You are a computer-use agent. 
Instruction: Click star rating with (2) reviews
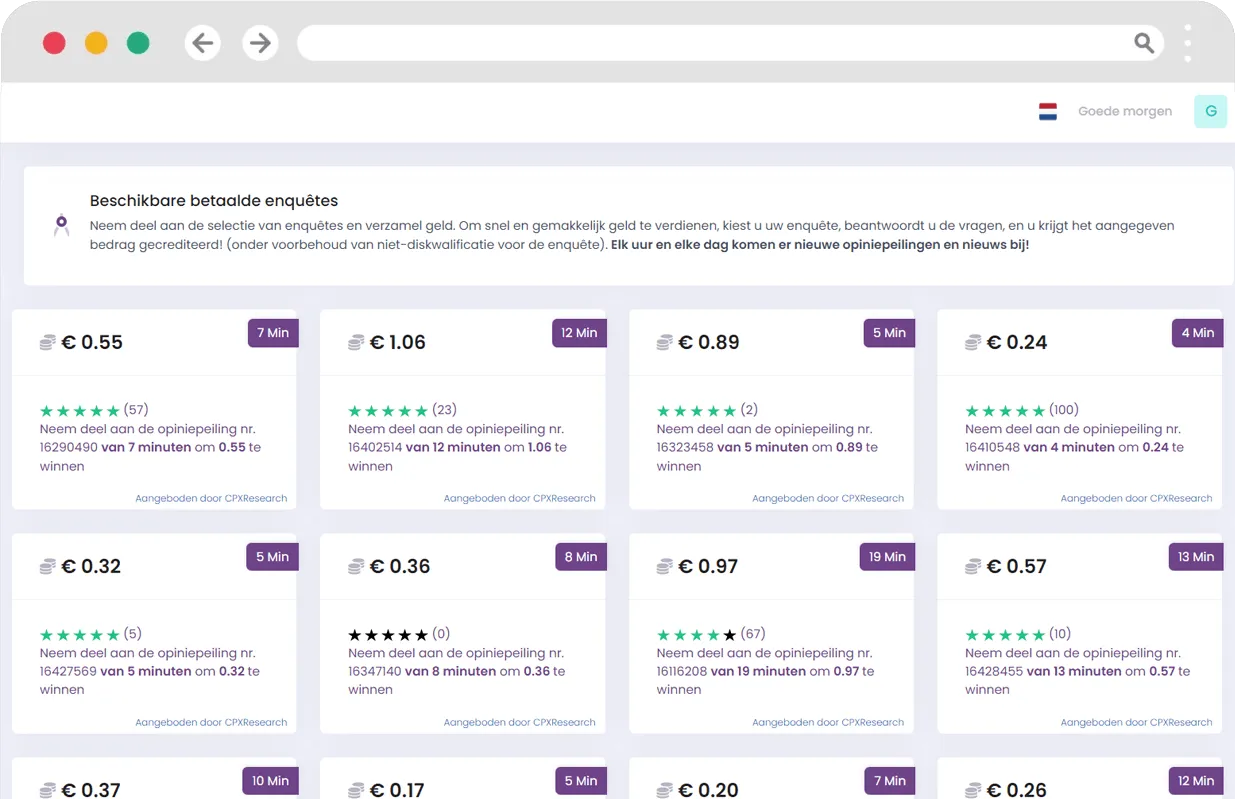click(x=697, y=411)
